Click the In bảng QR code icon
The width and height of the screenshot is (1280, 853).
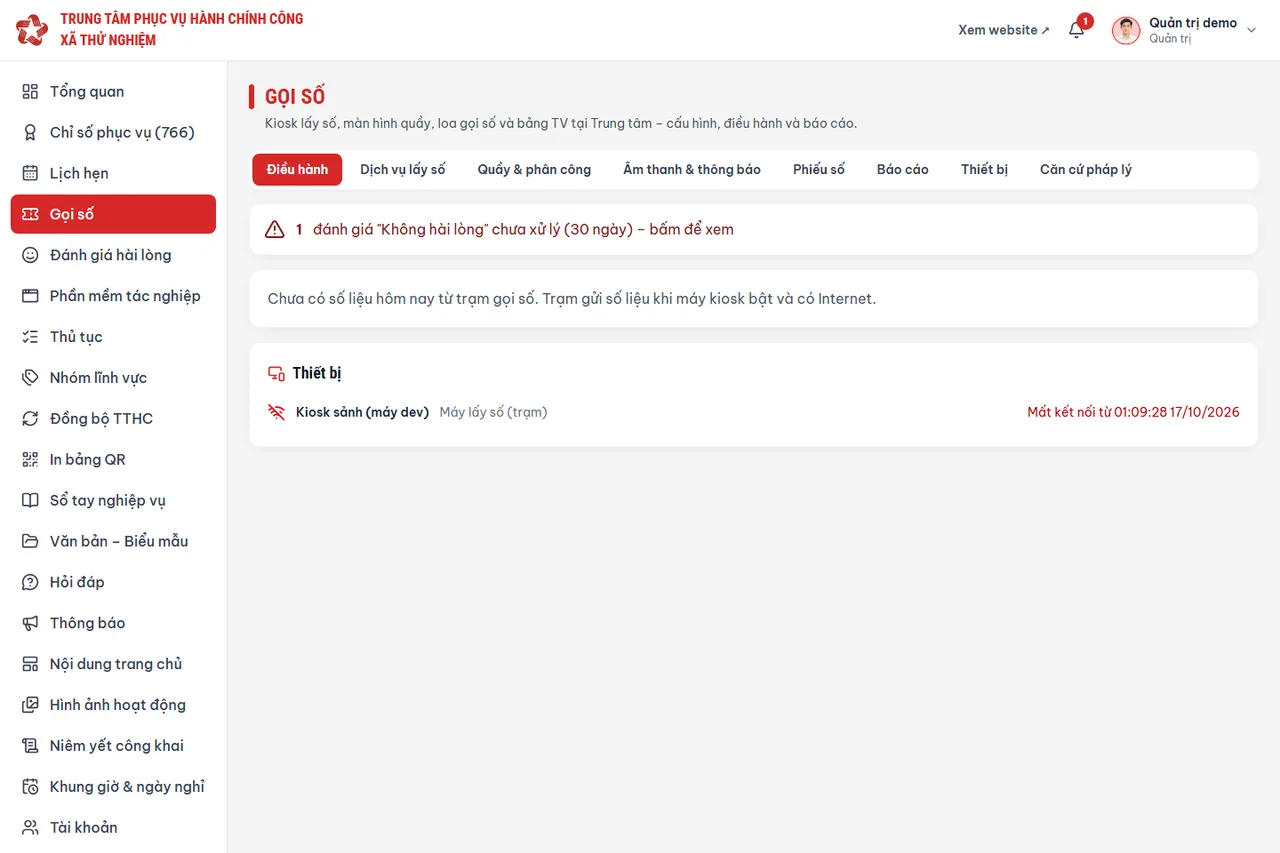click(x=30, y=460)
